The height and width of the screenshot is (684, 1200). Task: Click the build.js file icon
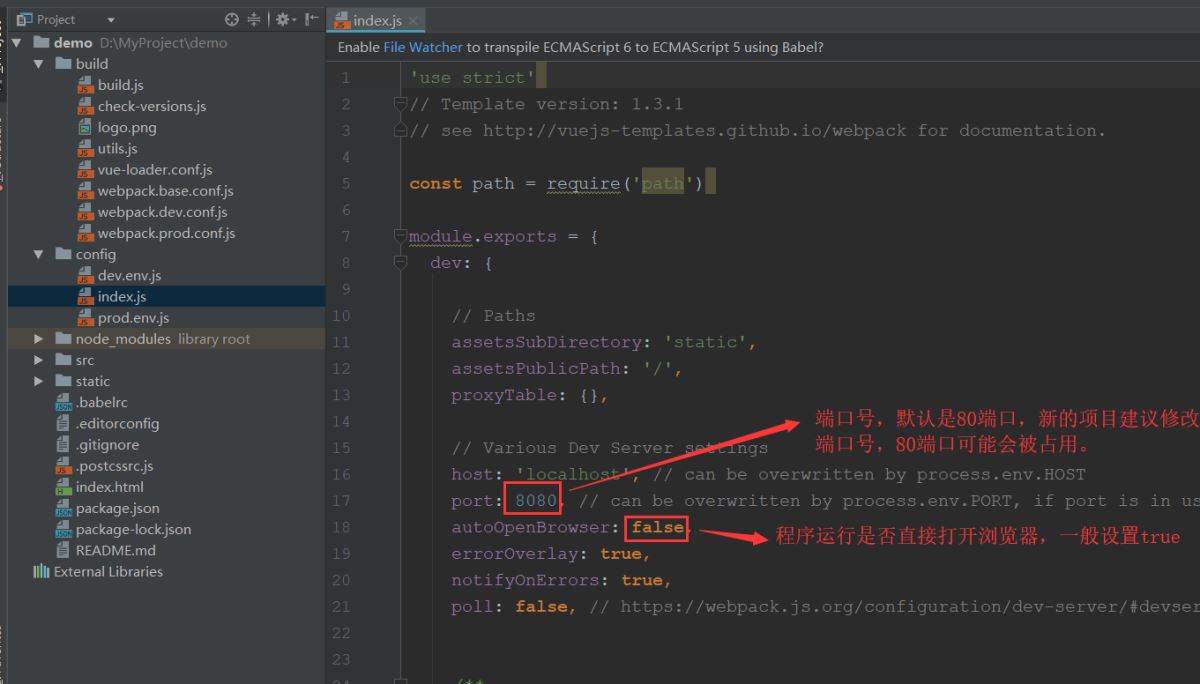click(86, 85)
